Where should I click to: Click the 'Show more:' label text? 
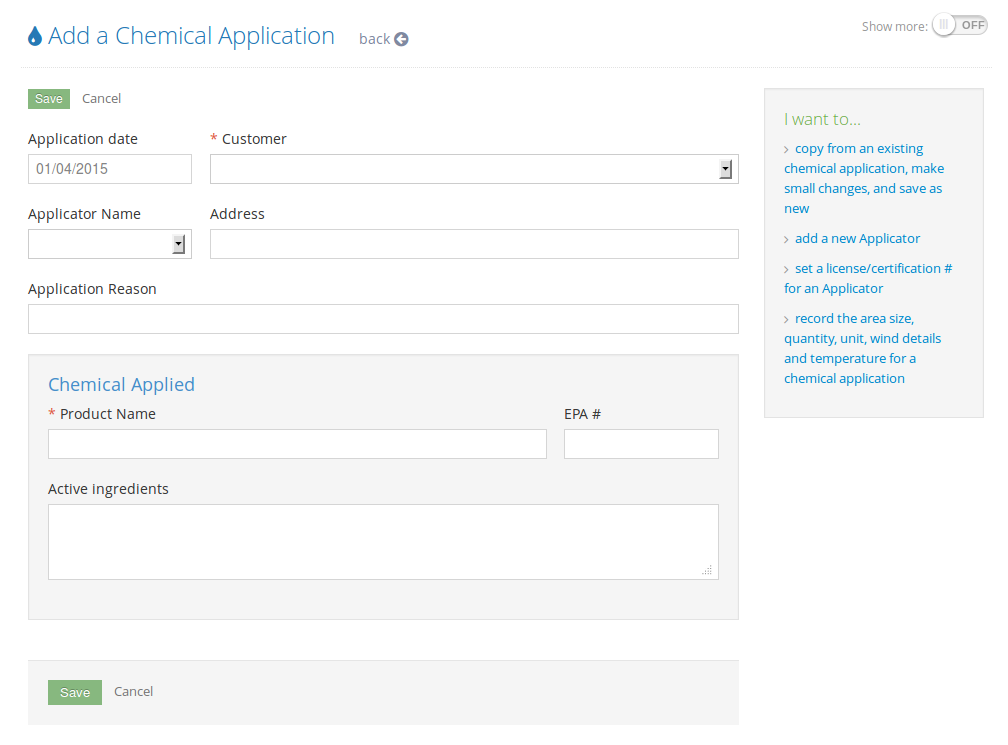894,26
